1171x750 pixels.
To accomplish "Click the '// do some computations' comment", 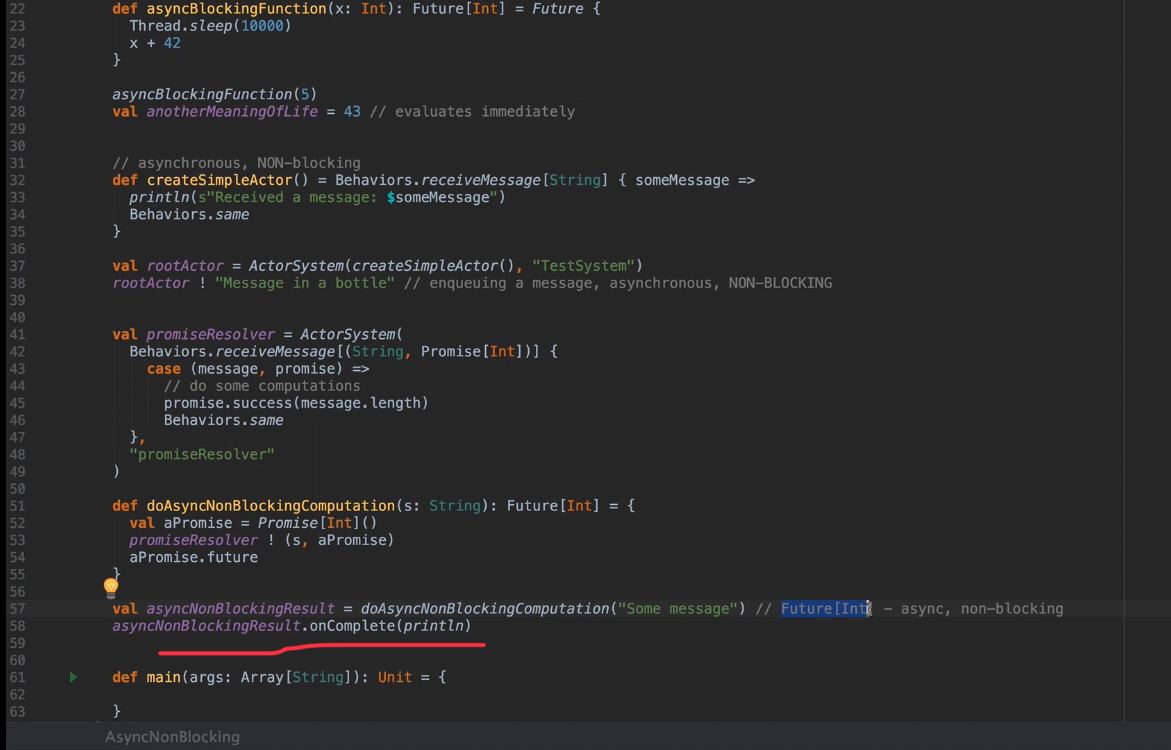I will coord(262,386).
